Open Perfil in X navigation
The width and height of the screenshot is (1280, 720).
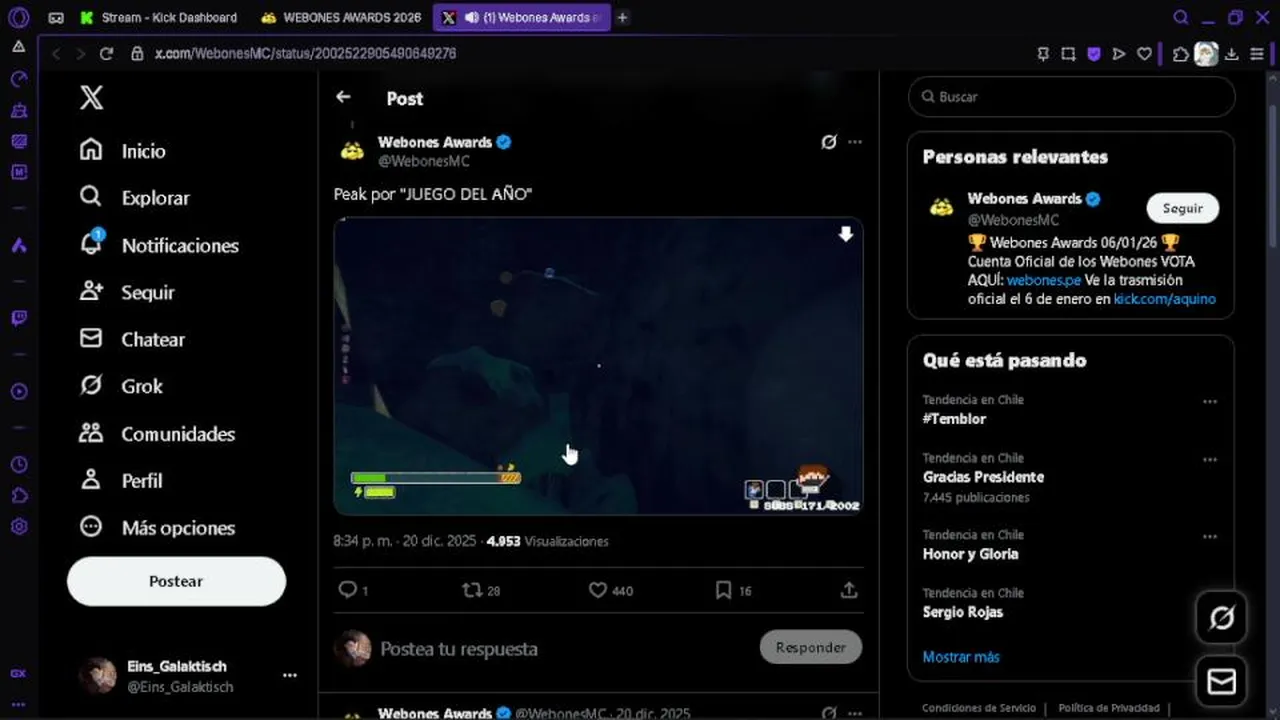coord(120,481)
